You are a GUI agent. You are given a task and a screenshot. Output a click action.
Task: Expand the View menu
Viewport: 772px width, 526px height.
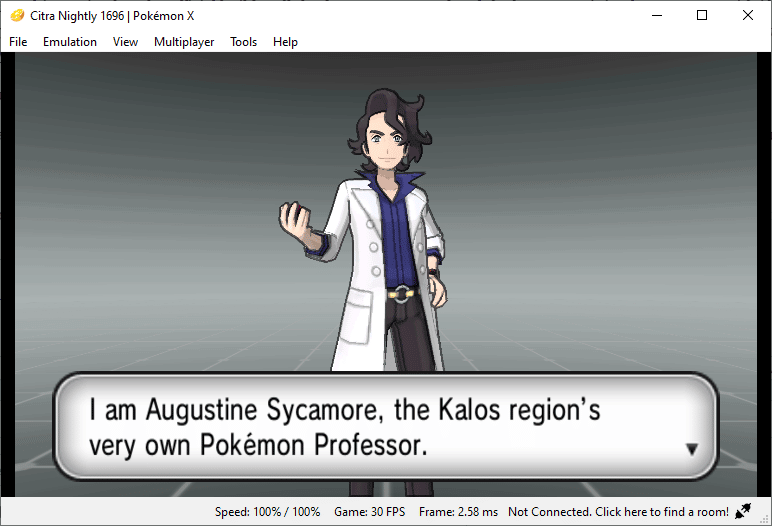click(126, 42)
